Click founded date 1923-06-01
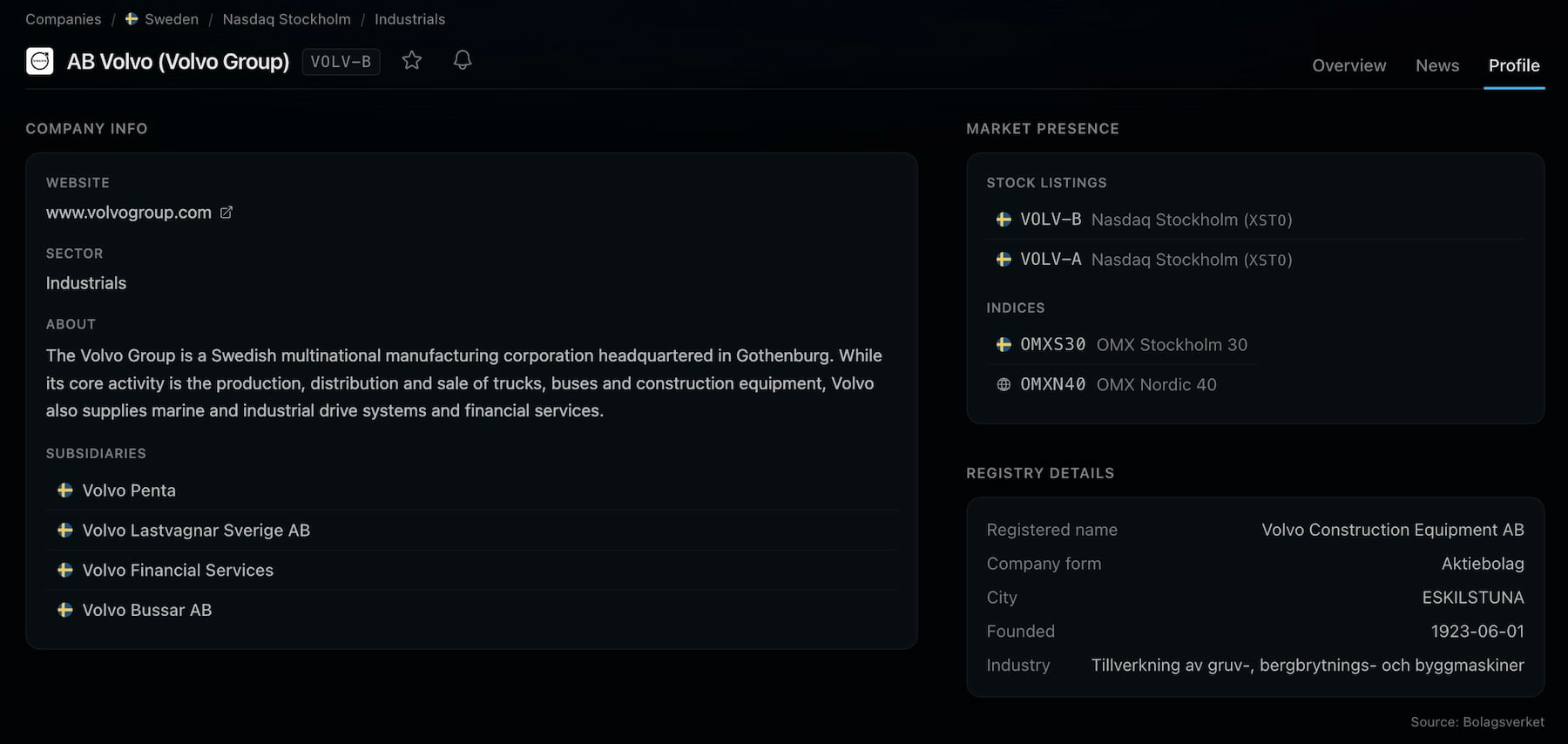The height and width of the screenshot is (744, 1568). click(1477, 631)
